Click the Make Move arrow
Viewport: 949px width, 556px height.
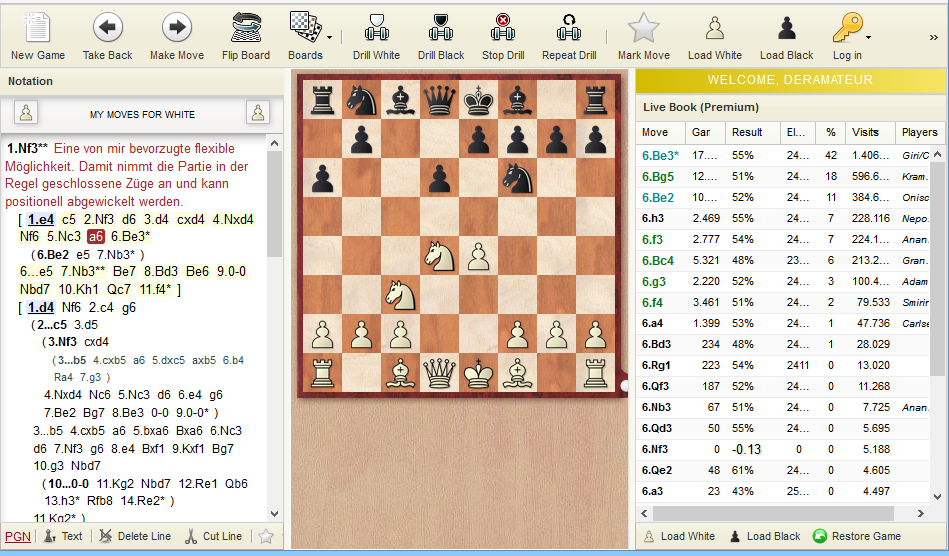(x=176, y=28)
